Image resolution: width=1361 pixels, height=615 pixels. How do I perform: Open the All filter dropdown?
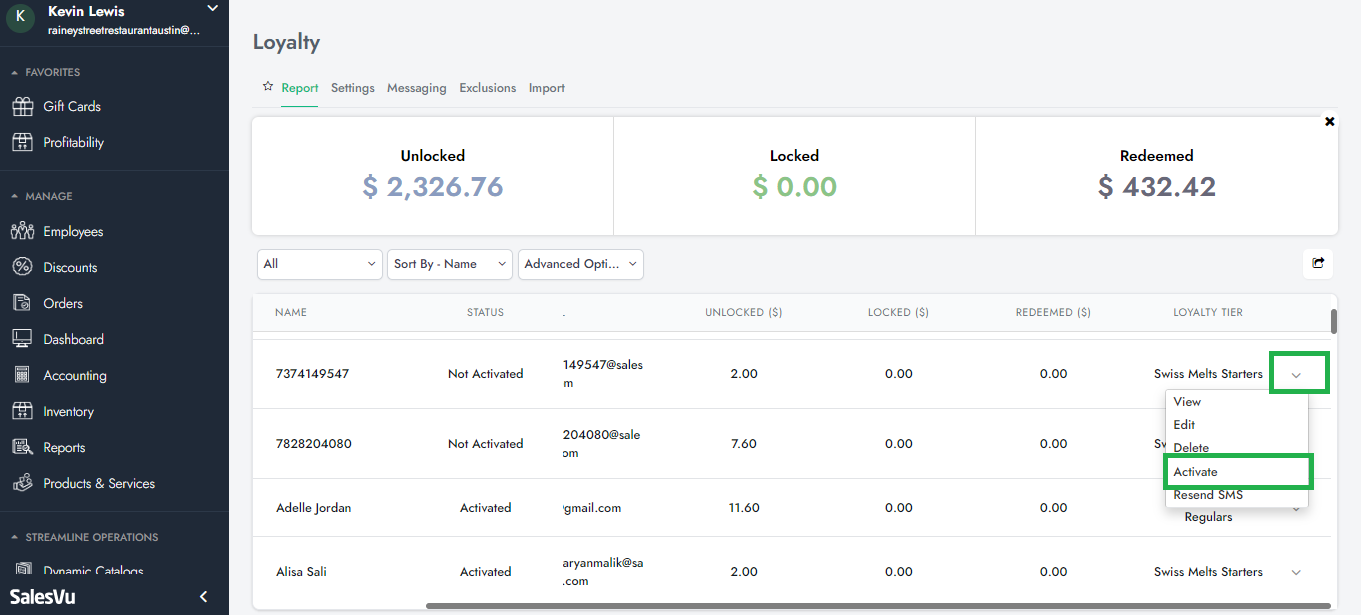click(x=319, y=264)
